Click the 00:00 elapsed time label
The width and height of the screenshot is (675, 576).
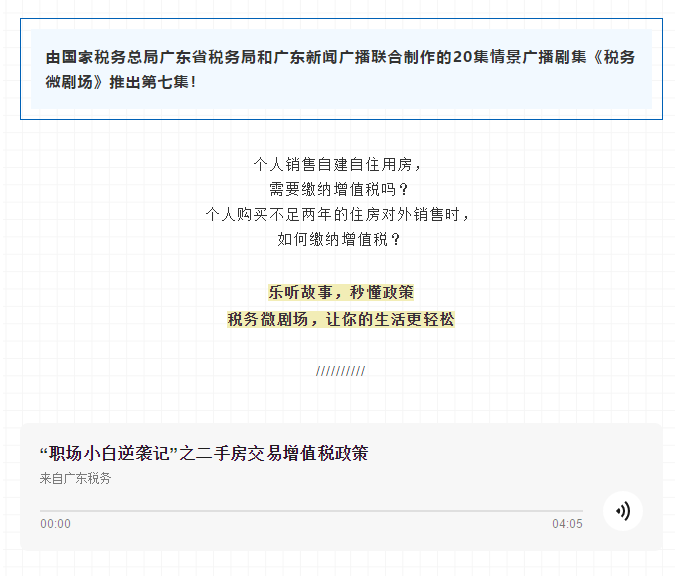coord(55,524)
